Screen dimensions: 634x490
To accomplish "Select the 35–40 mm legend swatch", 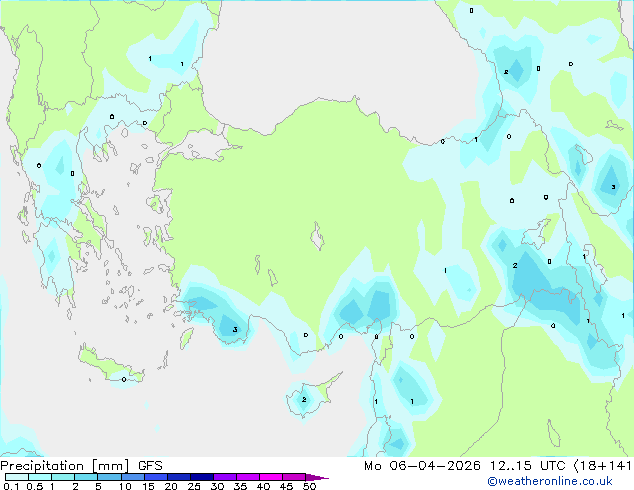I will pos(248,477).
